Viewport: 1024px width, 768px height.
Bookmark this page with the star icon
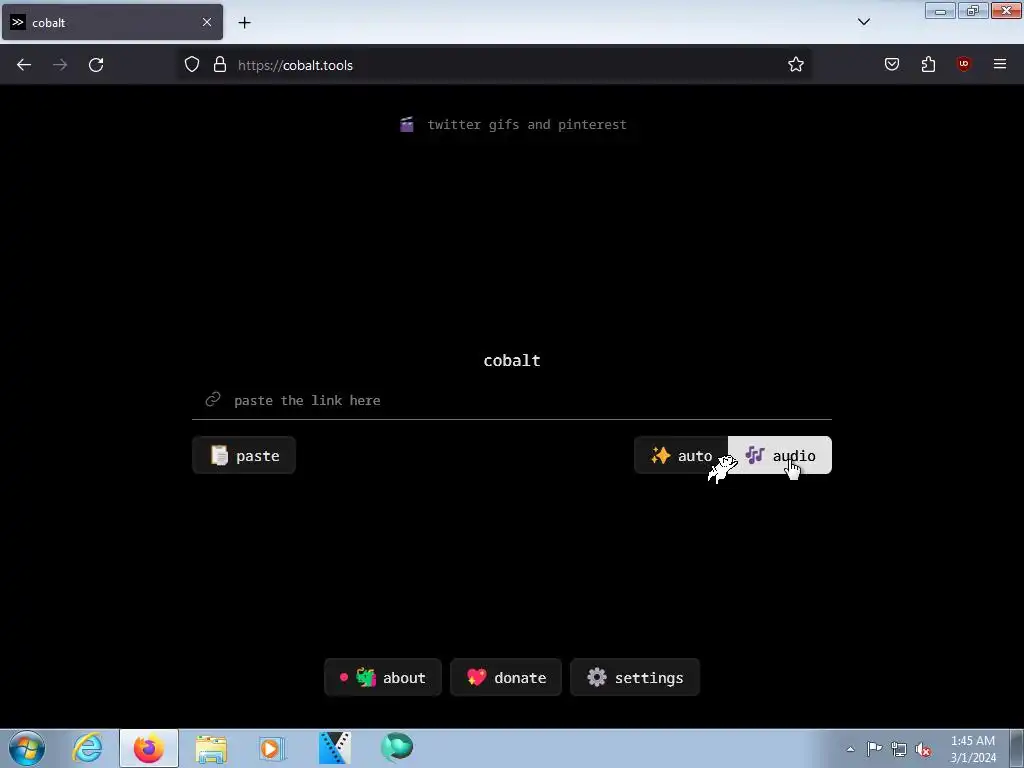(x=795, y=65)
